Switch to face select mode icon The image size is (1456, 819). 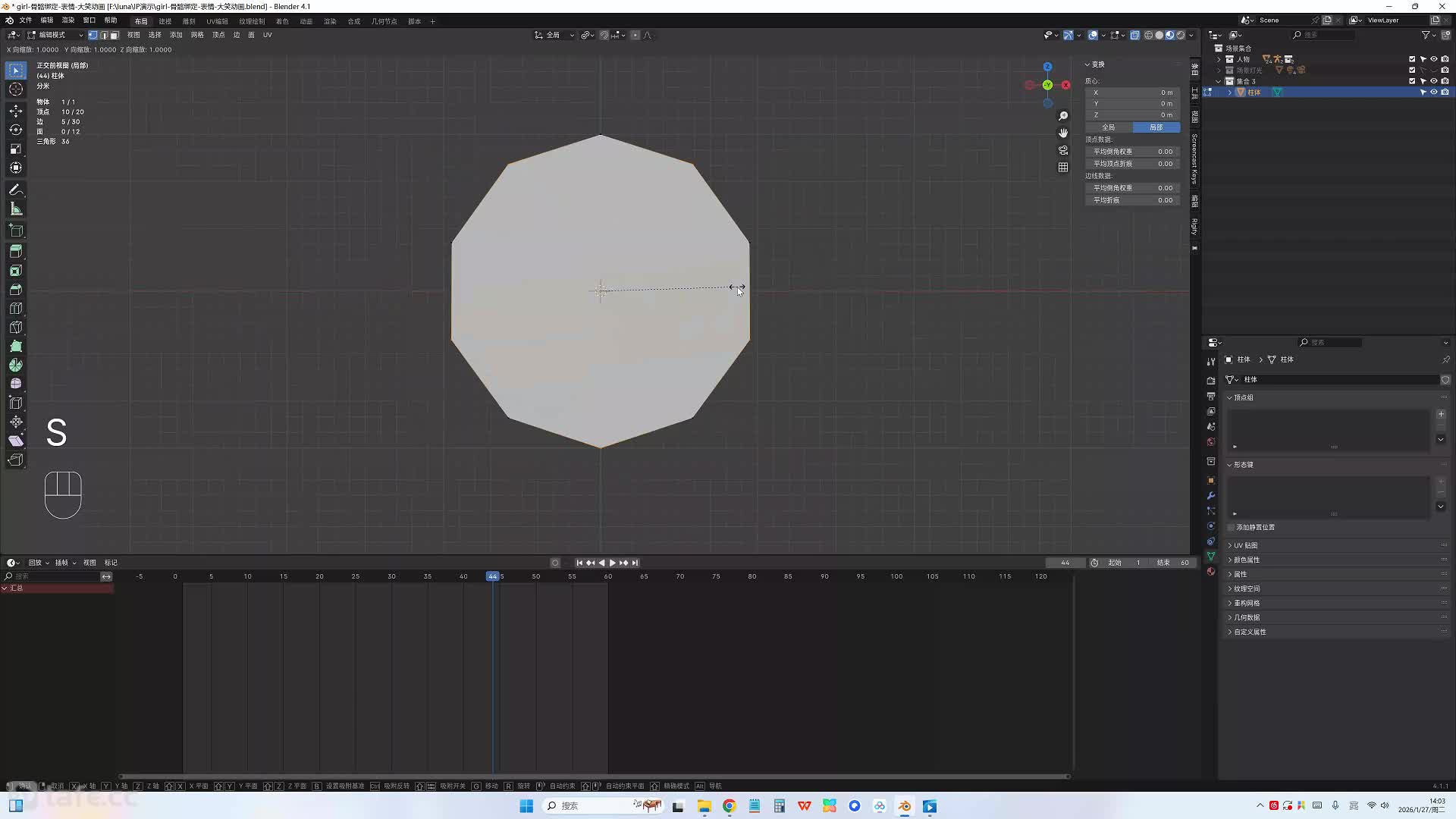click(115, 35)
